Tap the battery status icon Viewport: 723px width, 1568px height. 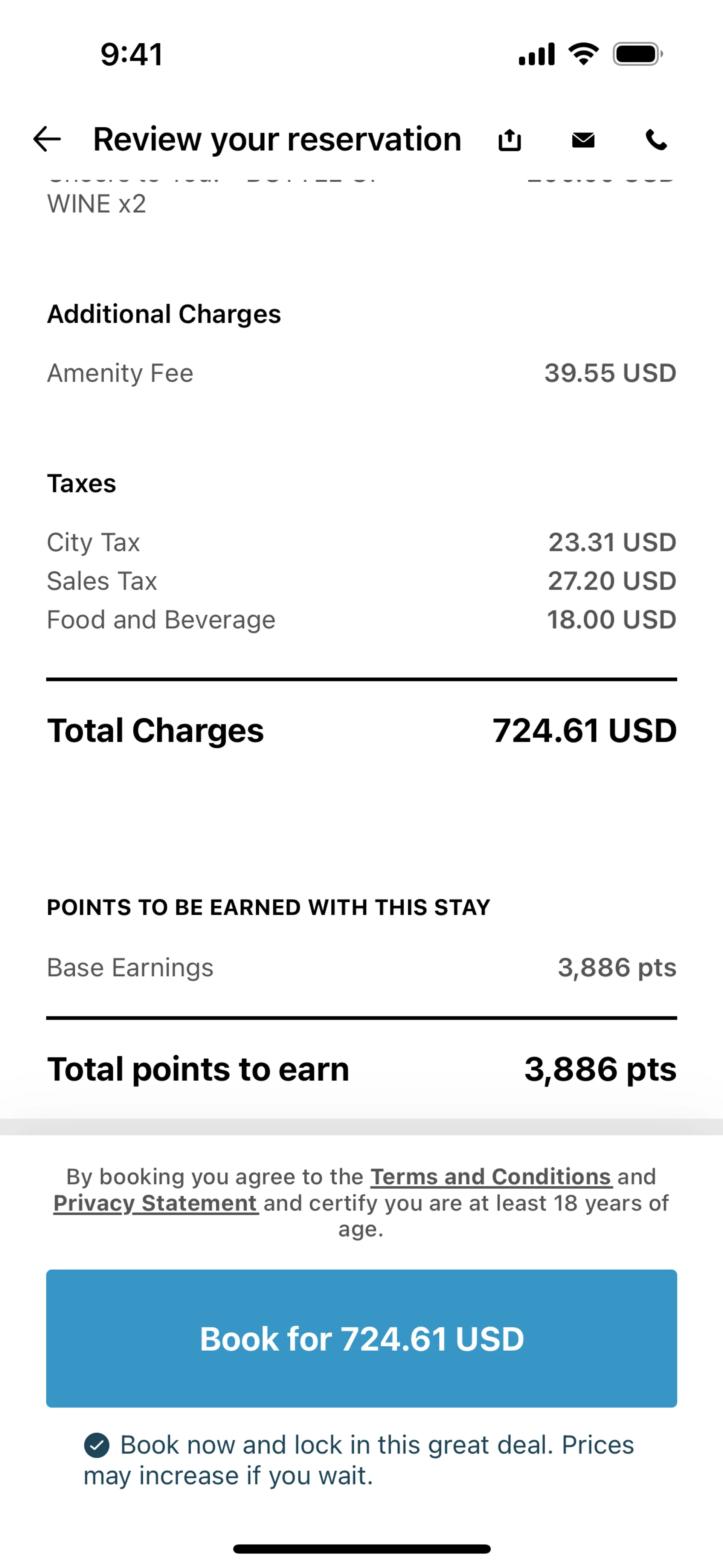click(637, 54)
